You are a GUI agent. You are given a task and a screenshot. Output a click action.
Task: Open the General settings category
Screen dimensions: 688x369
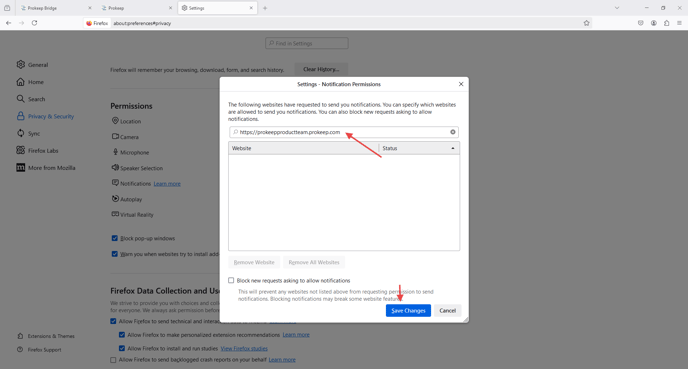(32, 64)
